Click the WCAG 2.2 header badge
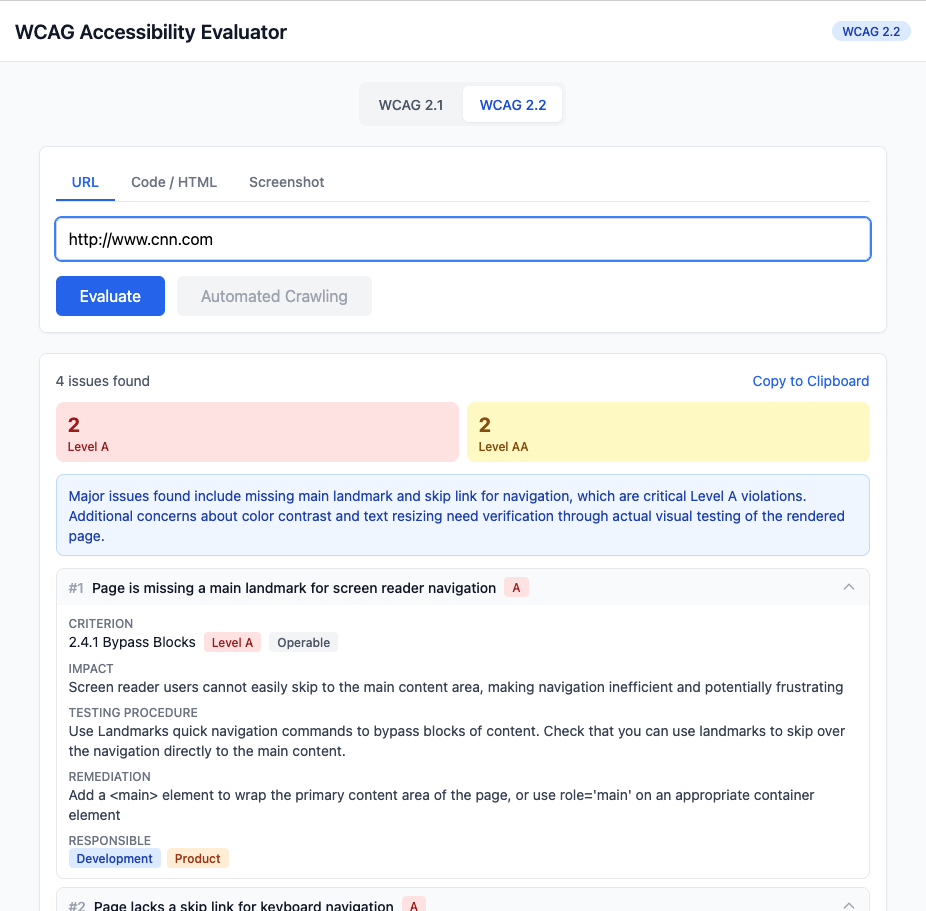The width and height of the screenshot is (926, 911). pos(871,31)
